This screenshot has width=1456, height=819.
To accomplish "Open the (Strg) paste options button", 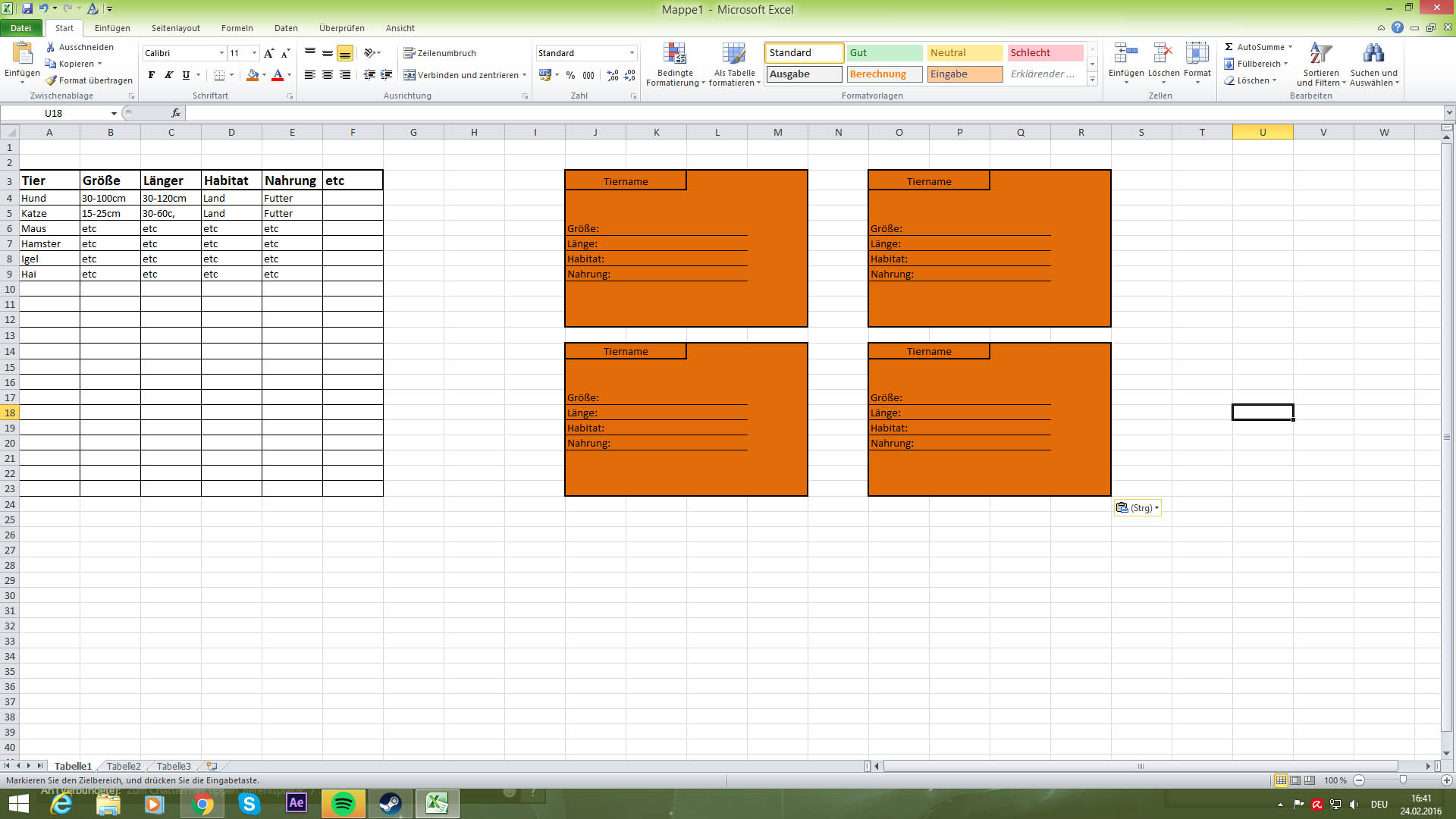I will (1137, 507).
